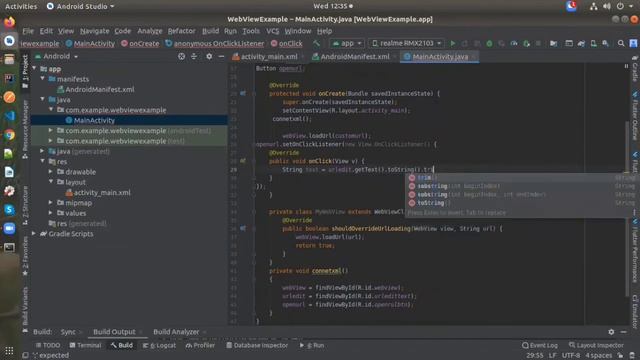
Task: Expand Gradle Scripts node
Action: 34,234
